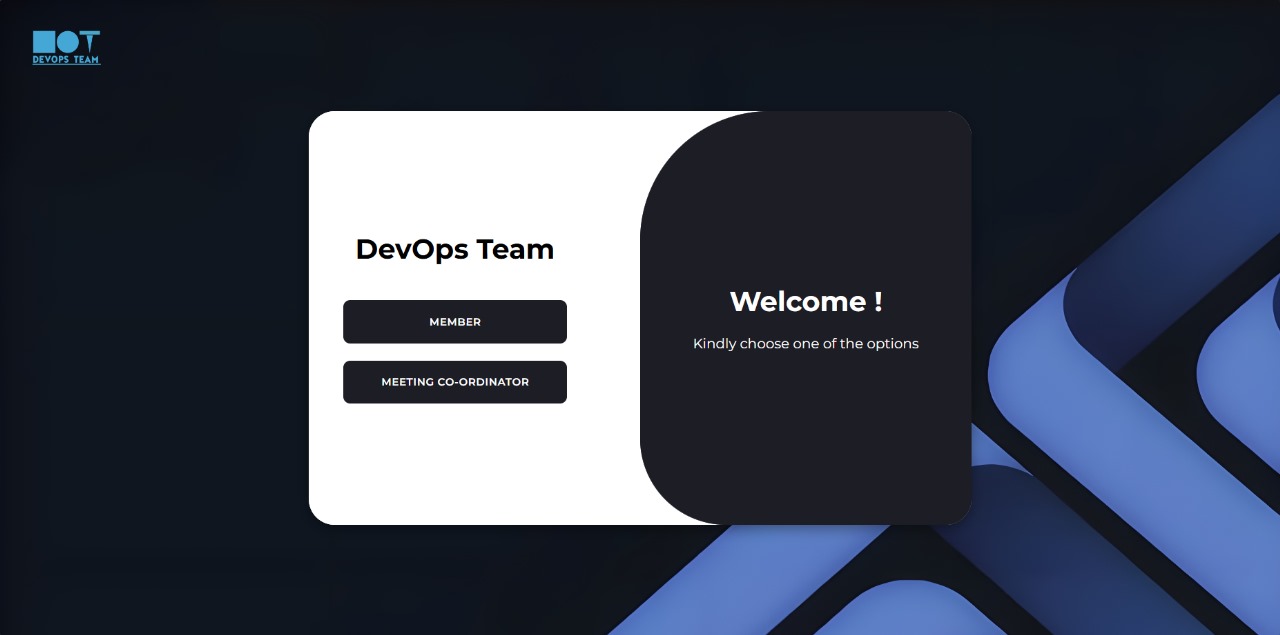1280x635 pixels.
Task: Click the underlined DEVOPS TEAM logo text
Action: 66,60
